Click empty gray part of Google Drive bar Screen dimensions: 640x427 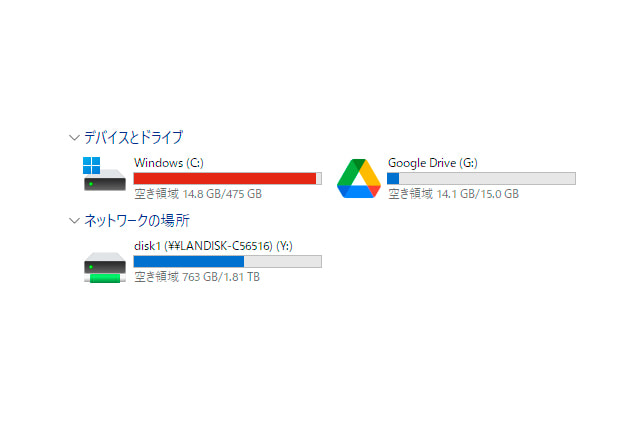pyautogui.click(x=487, y=178)
